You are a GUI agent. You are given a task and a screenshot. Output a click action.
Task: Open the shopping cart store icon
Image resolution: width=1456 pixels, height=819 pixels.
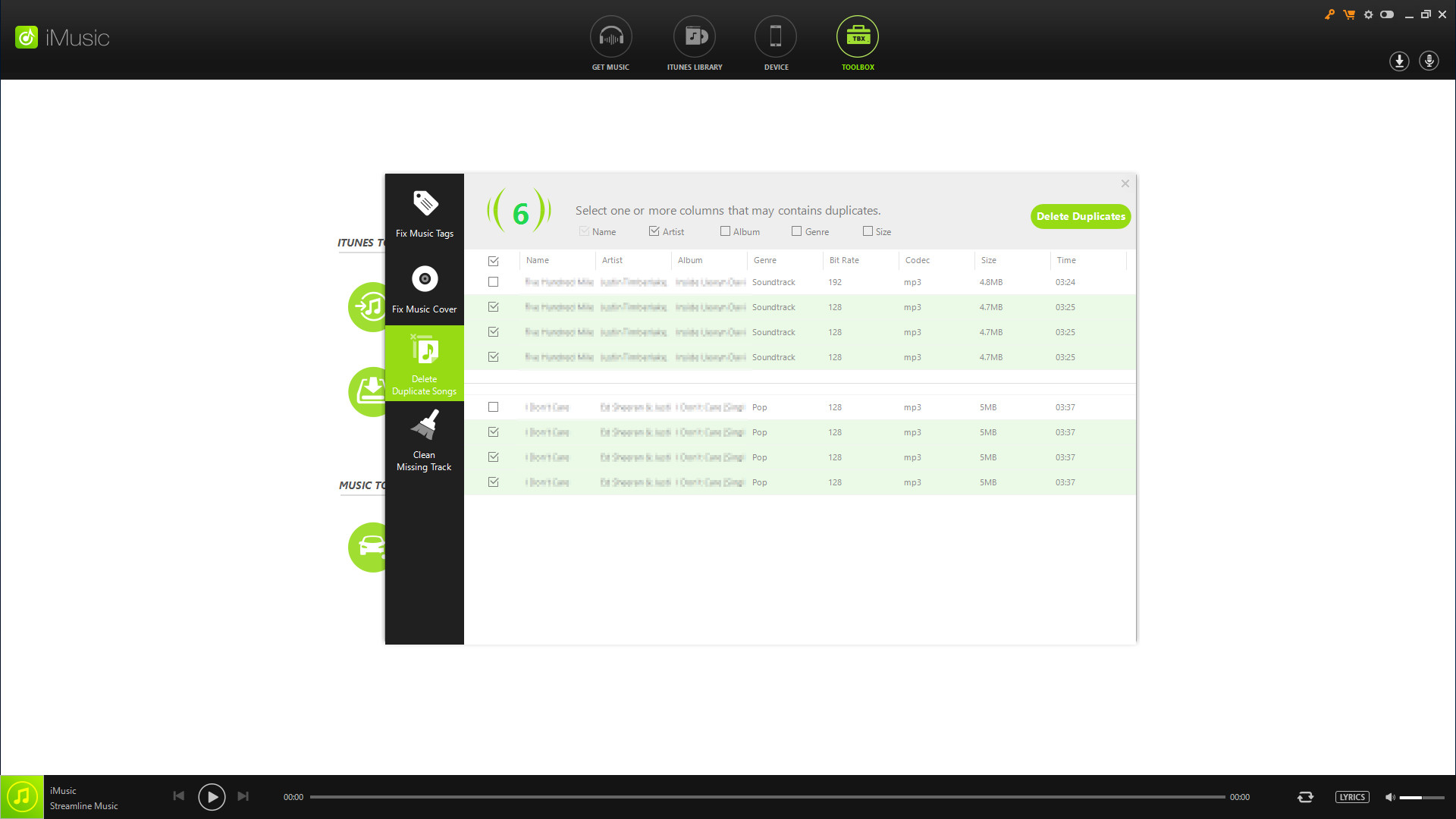pos(1349,14)
